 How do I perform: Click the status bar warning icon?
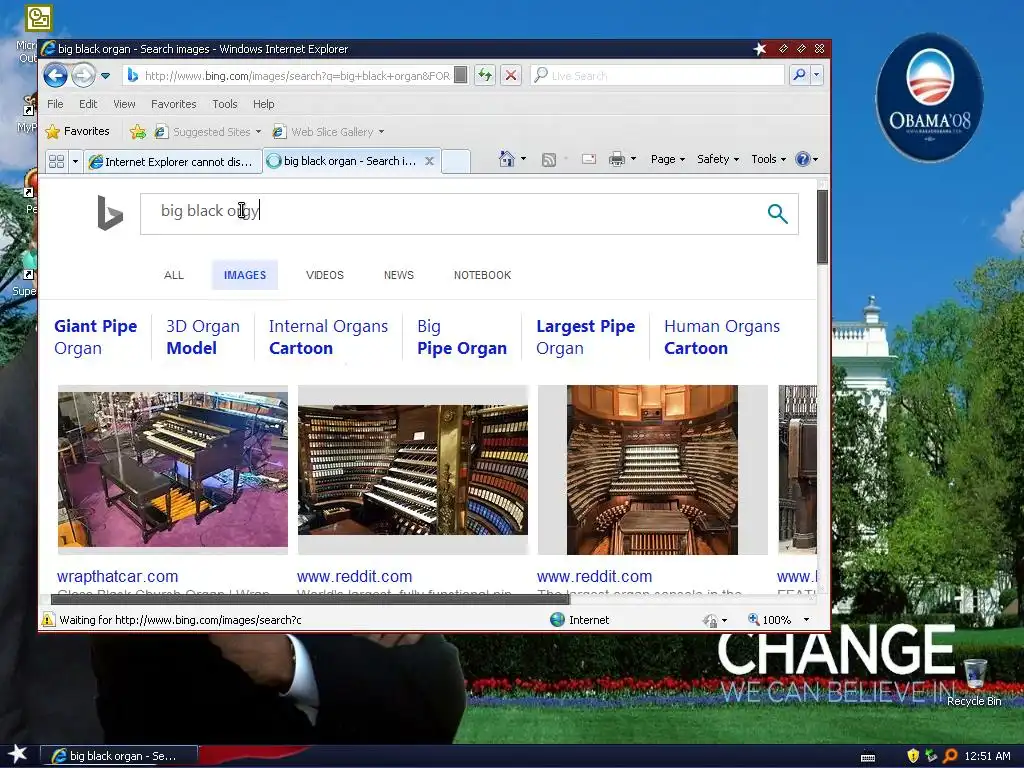48,620
